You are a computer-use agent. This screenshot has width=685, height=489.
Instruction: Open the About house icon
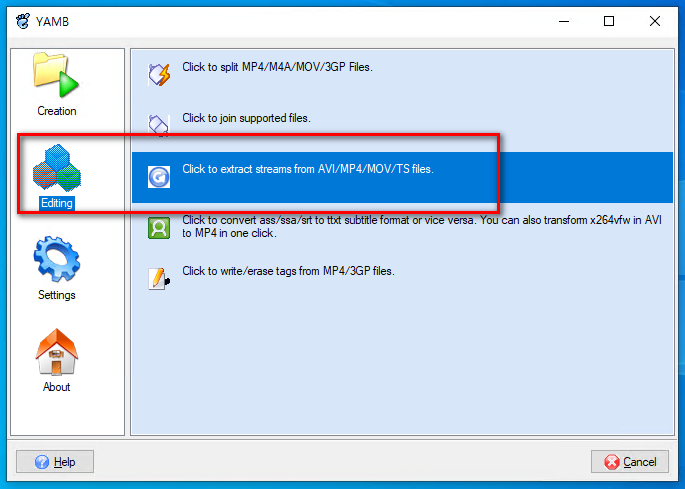(56, 352)
